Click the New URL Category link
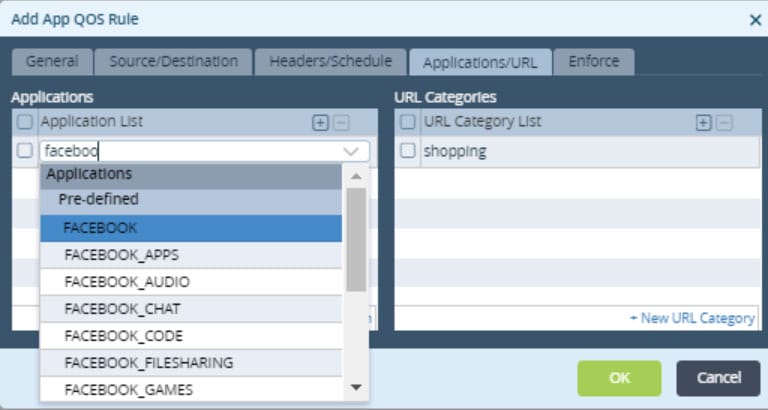The width and height of the screenshot is (768, 410). [x=692, y=318]
